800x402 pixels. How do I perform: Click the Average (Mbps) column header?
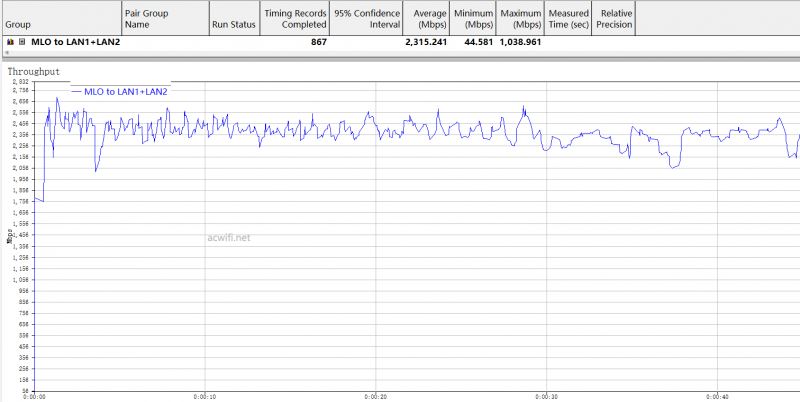423,18
